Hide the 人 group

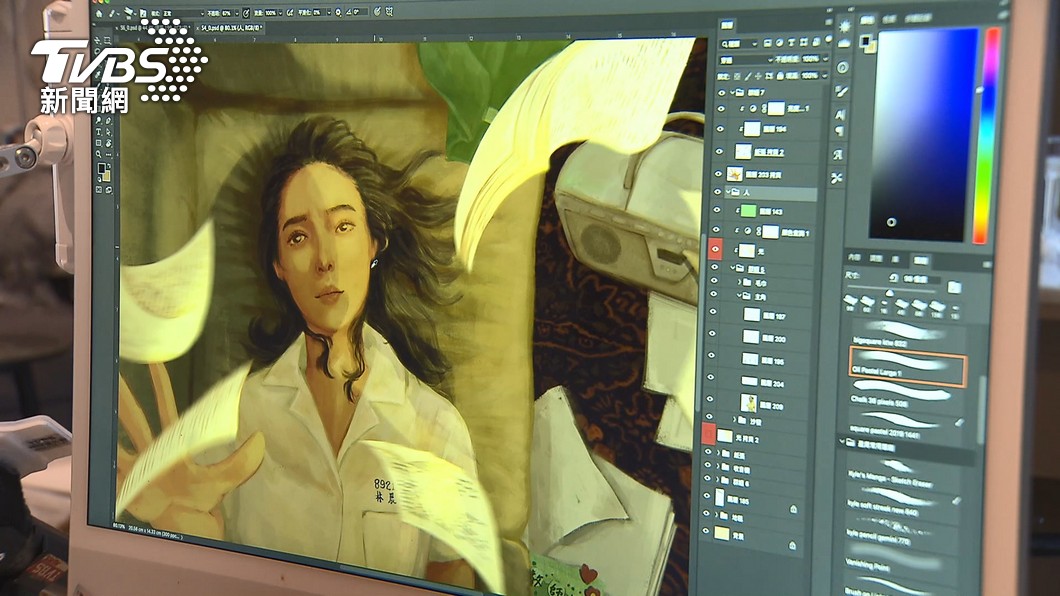[717, 193]
